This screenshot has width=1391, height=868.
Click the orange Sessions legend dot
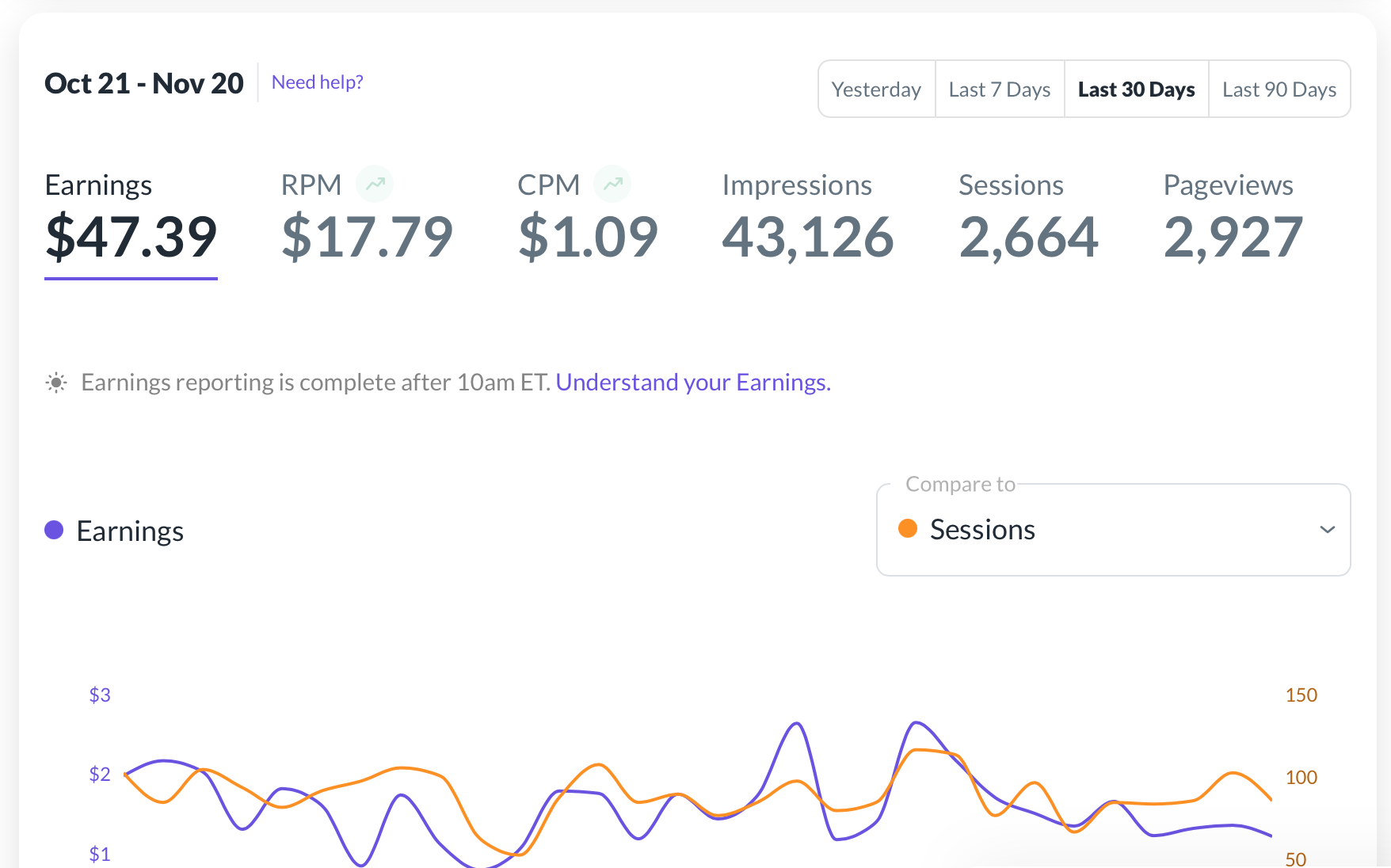pos(908,528)
